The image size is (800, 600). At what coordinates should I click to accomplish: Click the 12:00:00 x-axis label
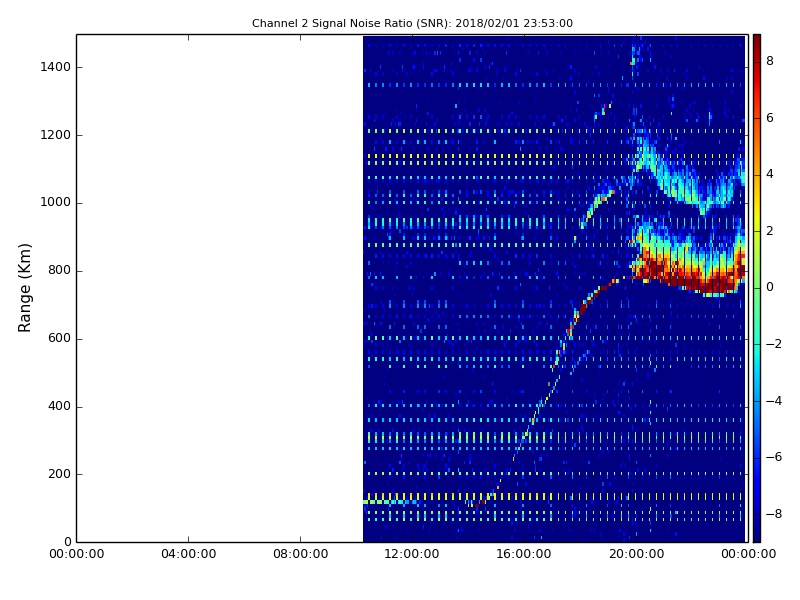412,554
